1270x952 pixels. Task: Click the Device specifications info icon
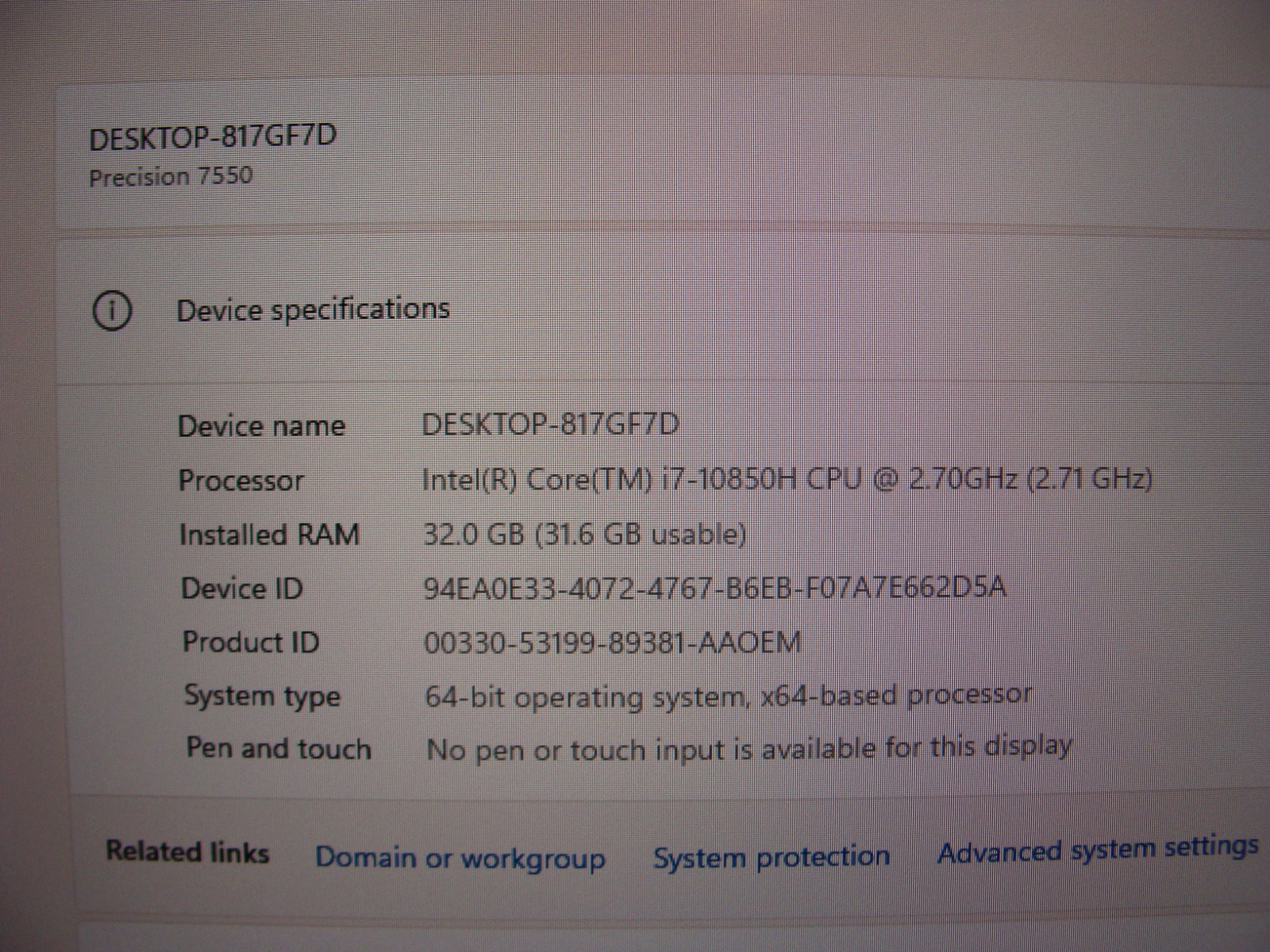[x=112, y=311]
